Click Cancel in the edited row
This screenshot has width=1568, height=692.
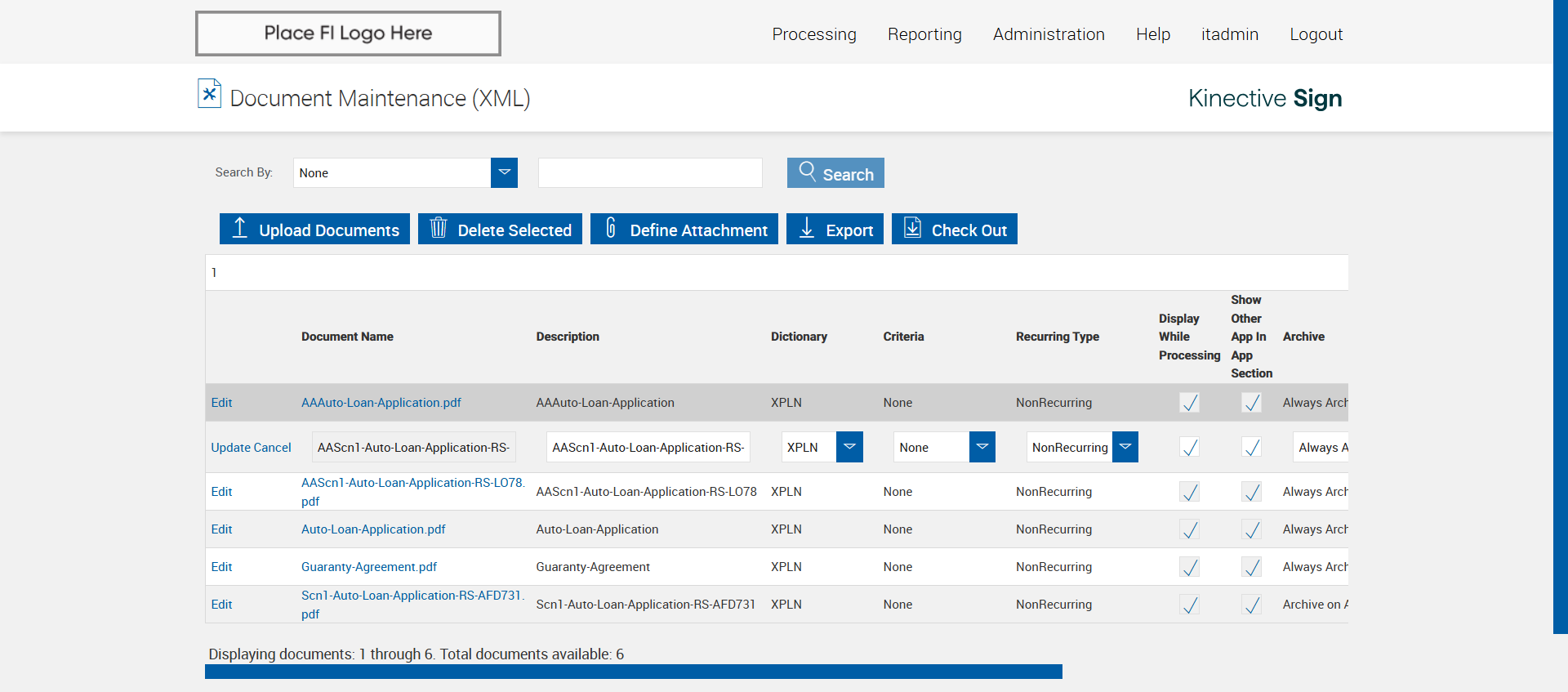[272, 448]
